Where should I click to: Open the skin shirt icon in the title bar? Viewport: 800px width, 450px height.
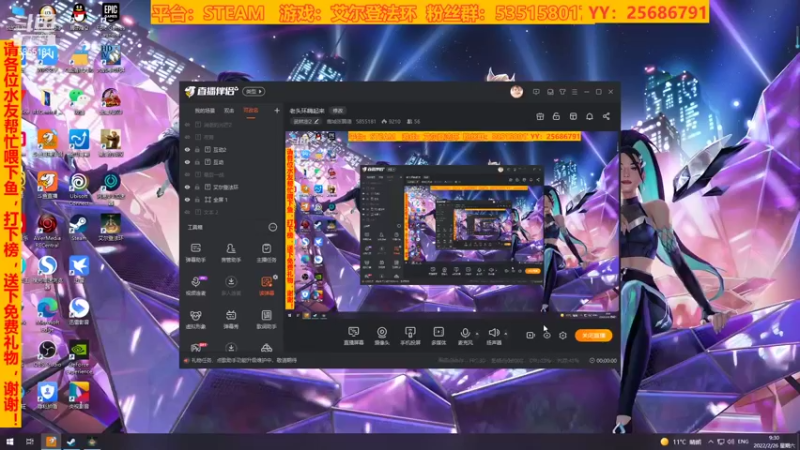(562, 92)
